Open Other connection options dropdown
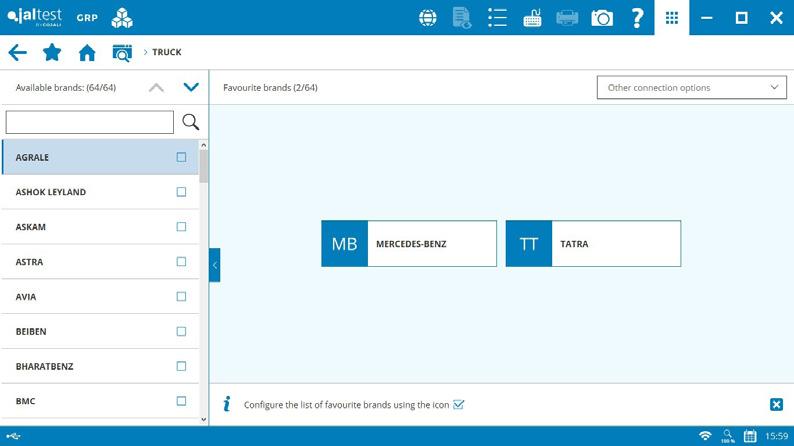This screenshot has width=794, height=446. [x=692, y=88]
